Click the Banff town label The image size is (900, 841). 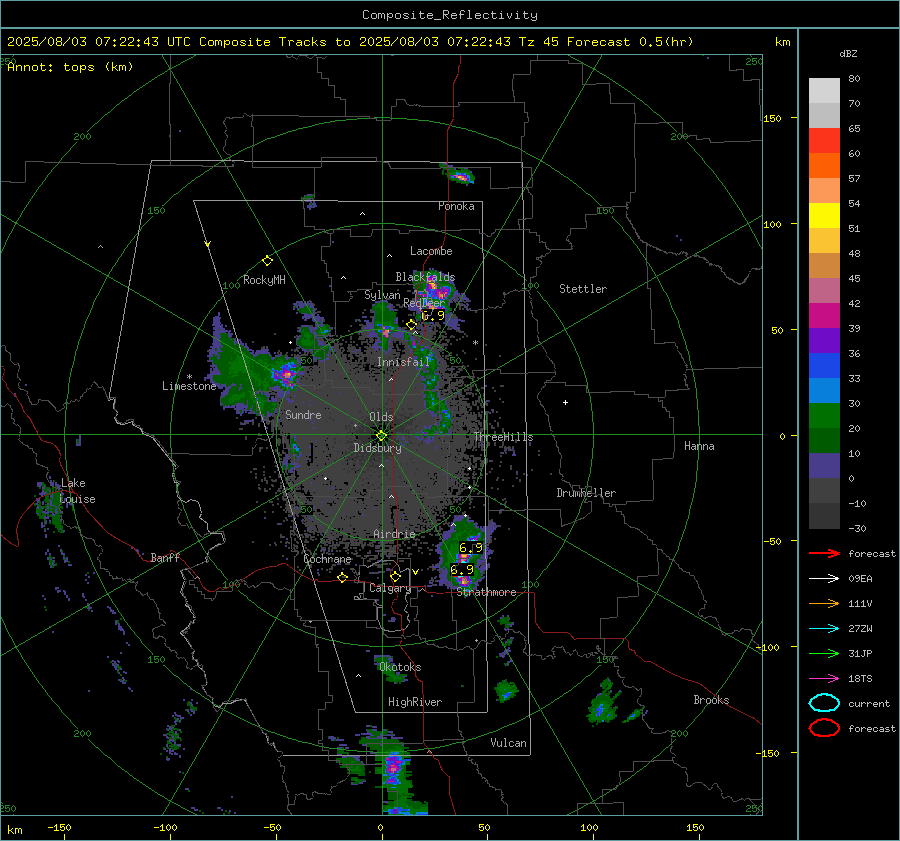[x=165, y=557]
